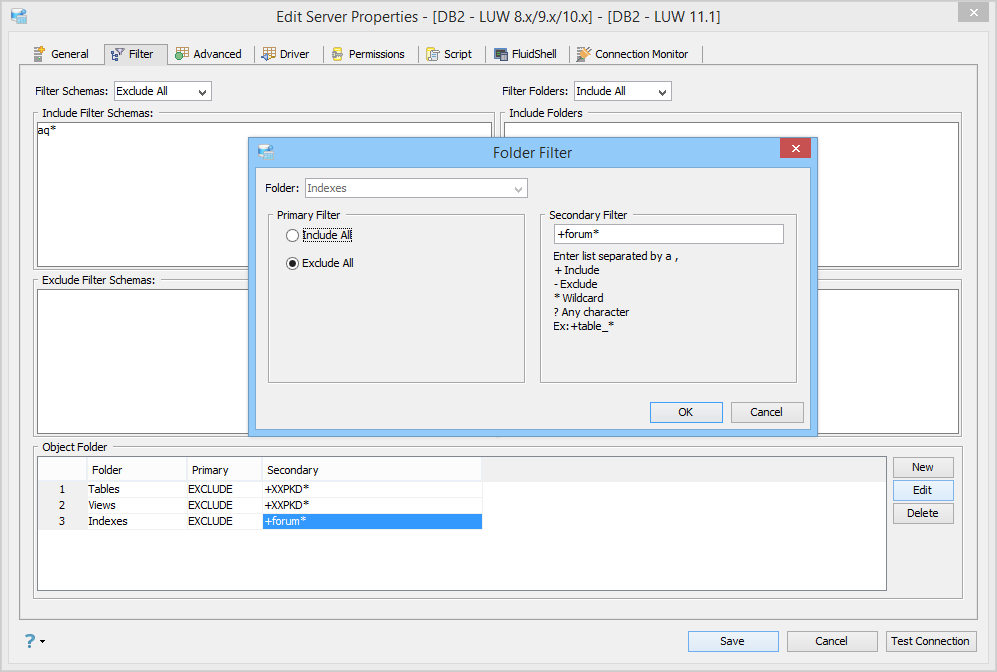Click the FluidShell tab icon
Screen dimensions: 997x672
coord(501,55)
